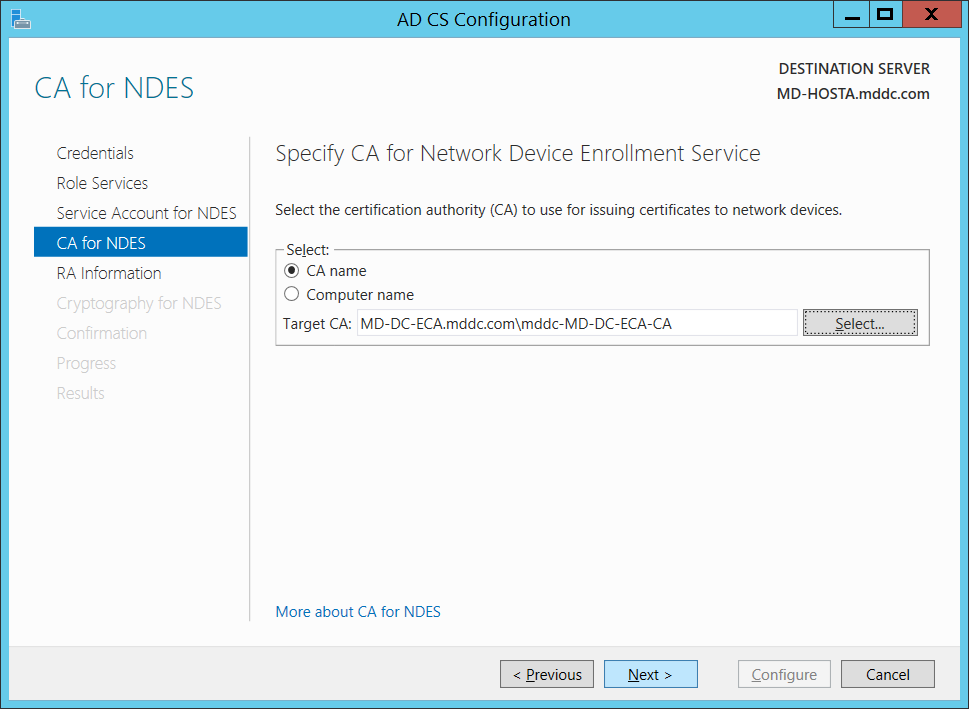Open Service Account for NDES step

[x=146, y=213]
